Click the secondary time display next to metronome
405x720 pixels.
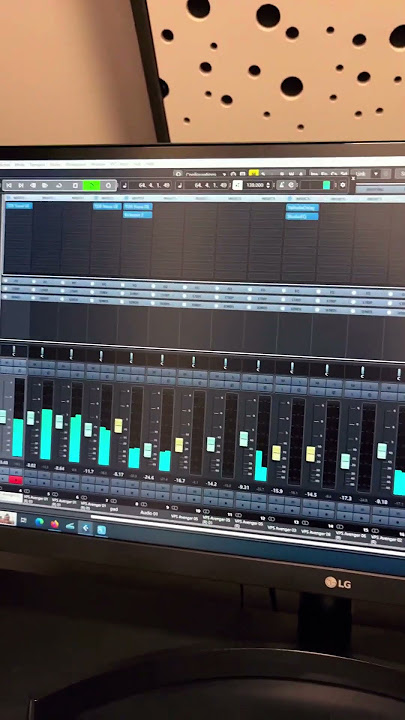tap(210, 185)
